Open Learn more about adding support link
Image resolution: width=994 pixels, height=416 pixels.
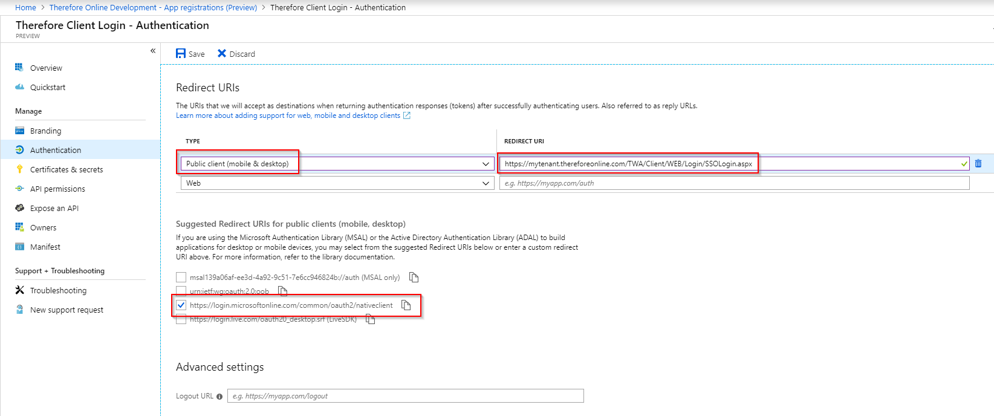[x=288, y=116]
